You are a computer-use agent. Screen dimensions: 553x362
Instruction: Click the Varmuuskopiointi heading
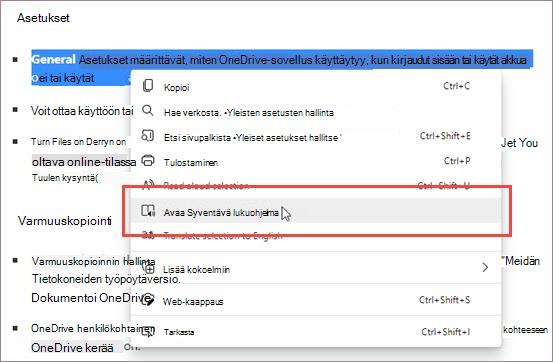point(65,221)
